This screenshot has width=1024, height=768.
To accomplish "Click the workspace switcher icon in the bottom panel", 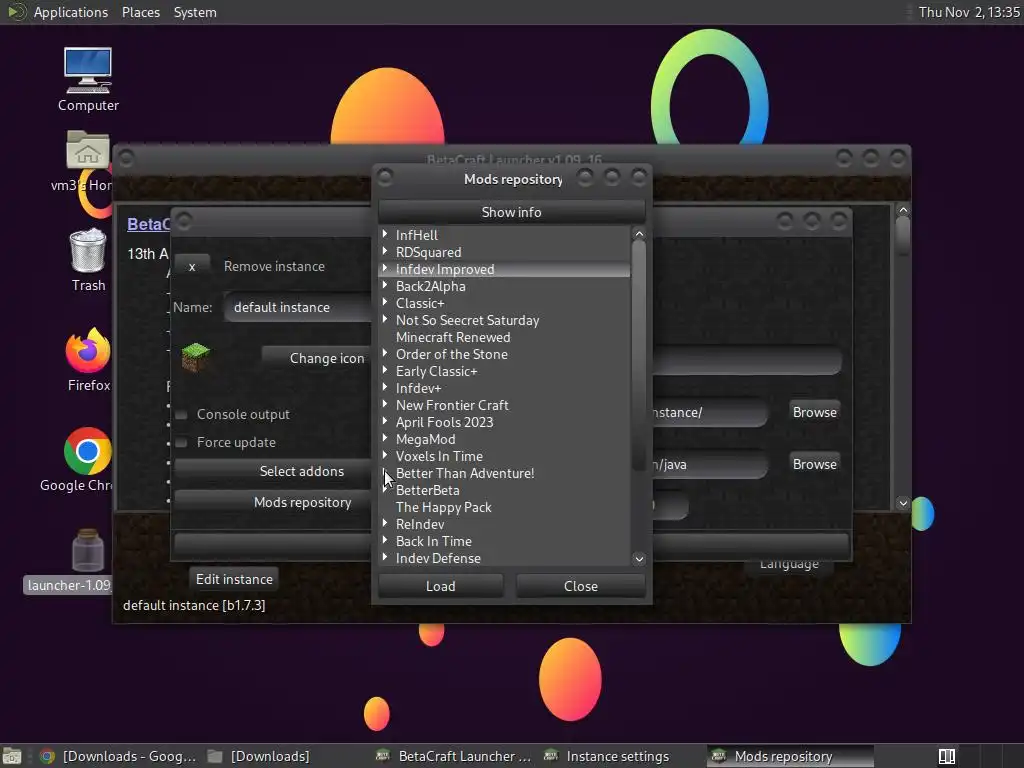I will 947,756.
